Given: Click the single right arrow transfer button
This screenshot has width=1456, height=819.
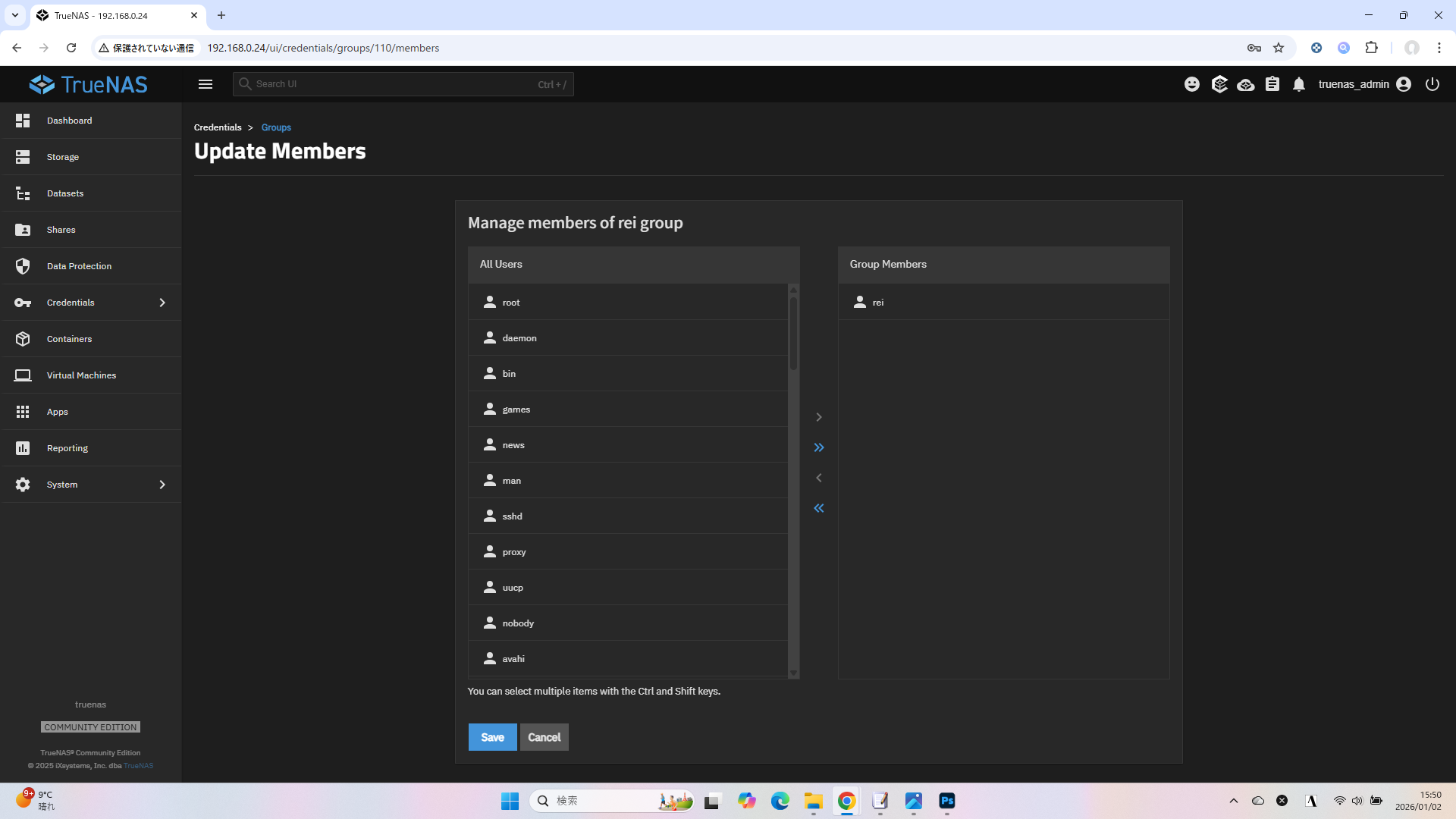Looking at the screenshot, I should [x=819, y=417].
